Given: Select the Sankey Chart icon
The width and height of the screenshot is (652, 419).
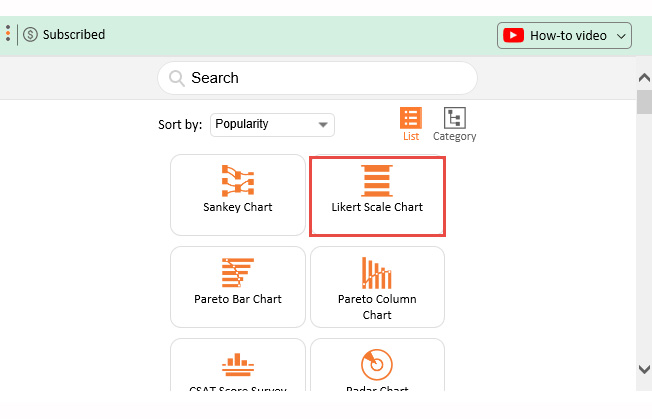Looking at the screenshot, I should pos(237,180).
